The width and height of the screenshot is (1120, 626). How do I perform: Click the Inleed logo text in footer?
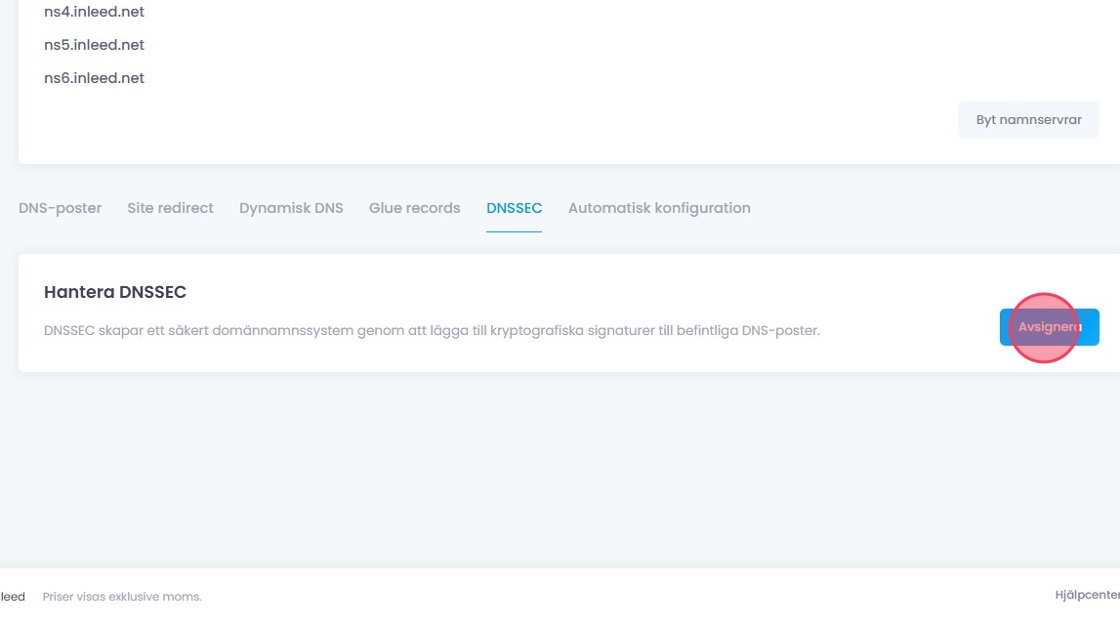coord(12,597)
